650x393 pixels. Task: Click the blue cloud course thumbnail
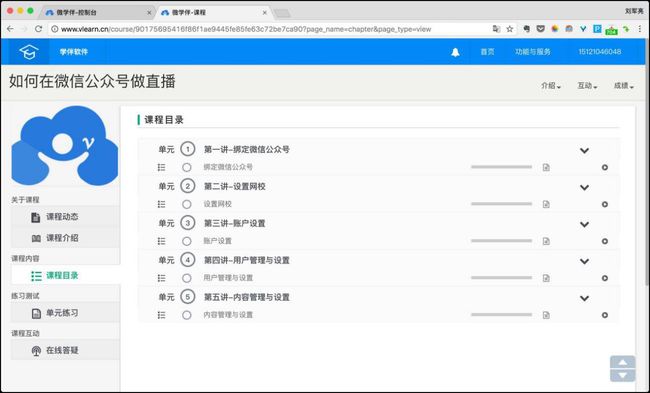click(x=65, y=146)
